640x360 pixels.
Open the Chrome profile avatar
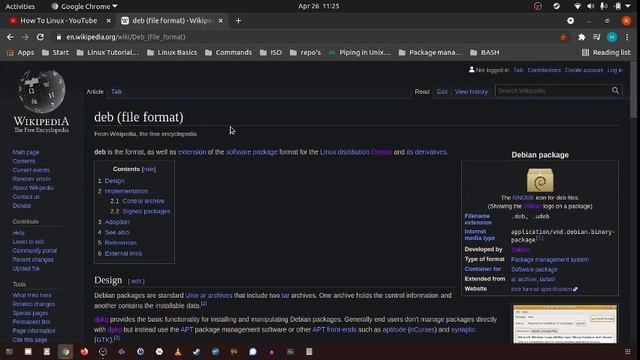coord(612,37)
